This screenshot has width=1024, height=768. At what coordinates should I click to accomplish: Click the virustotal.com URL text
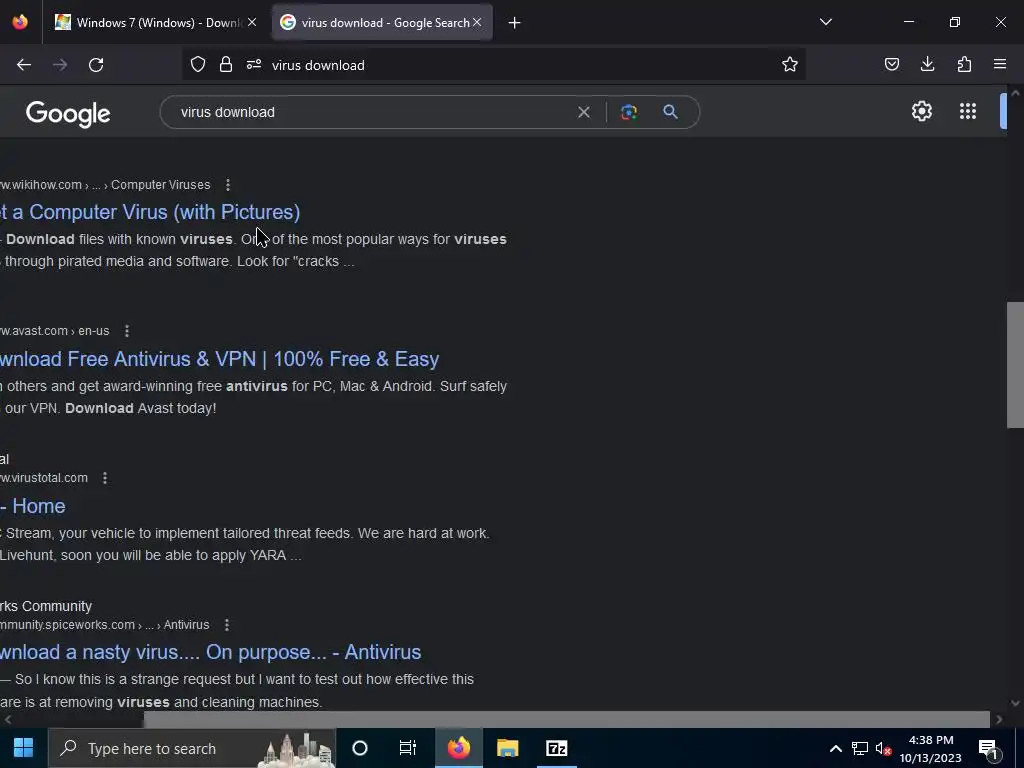pos(44,478)
